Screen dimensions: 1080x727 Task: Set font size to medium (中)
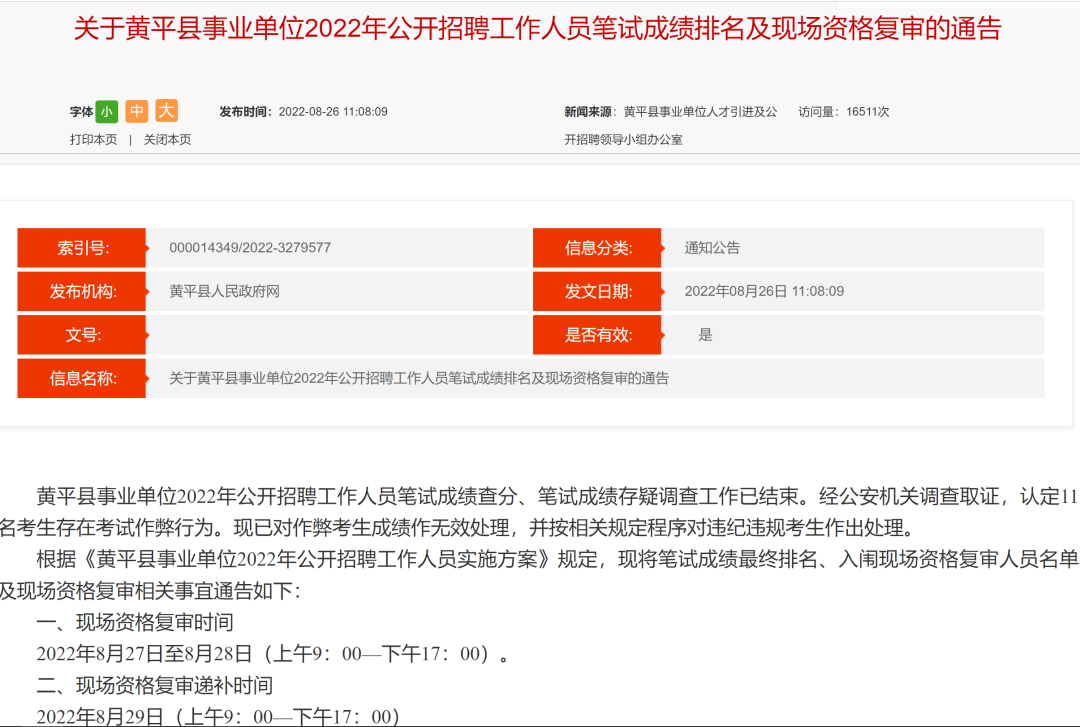(136, 111)
